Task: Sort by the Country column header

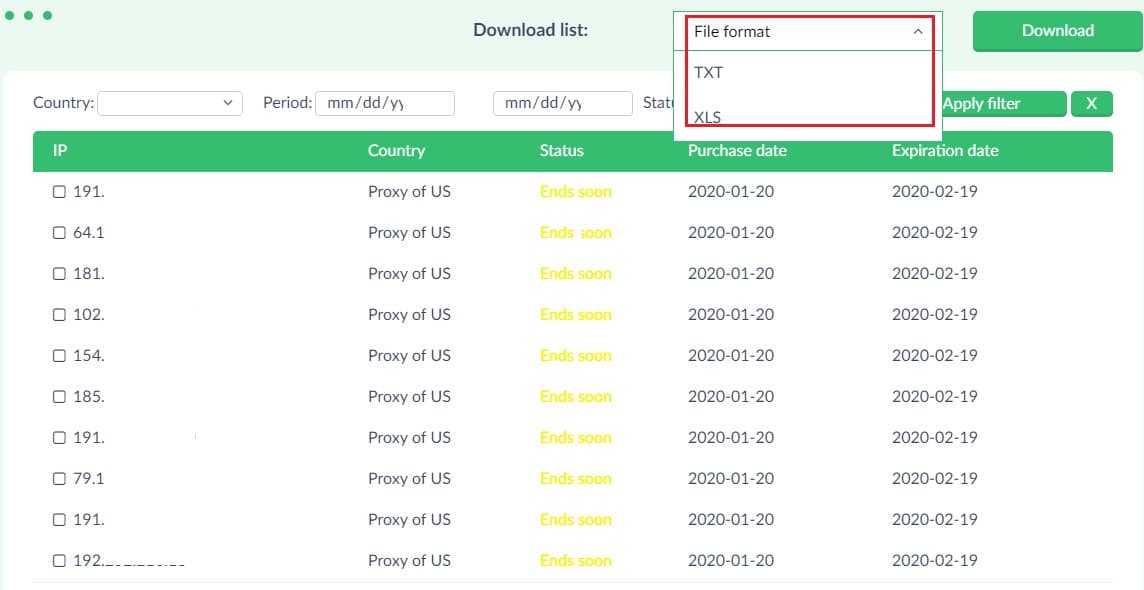Action: (x=396, y=151)
